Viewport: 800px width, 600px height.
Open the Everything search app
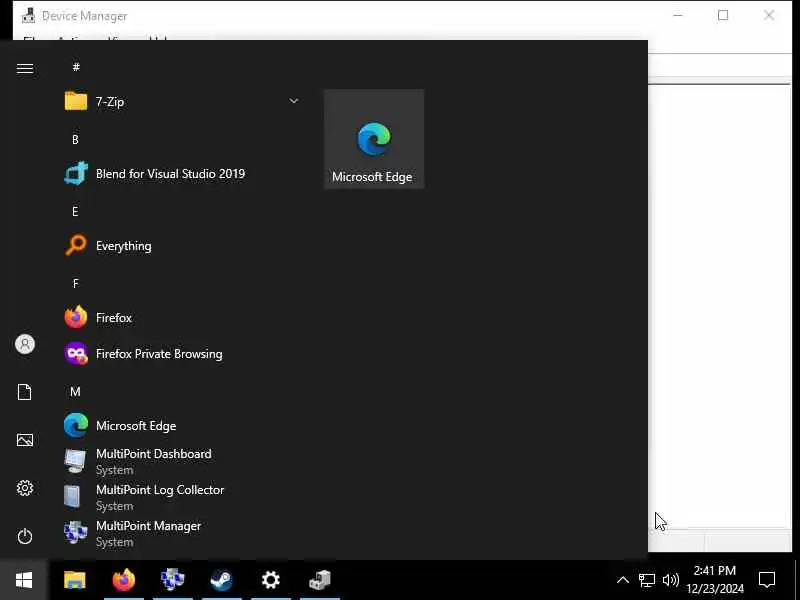pyautogui.click(x=181, y=246)
